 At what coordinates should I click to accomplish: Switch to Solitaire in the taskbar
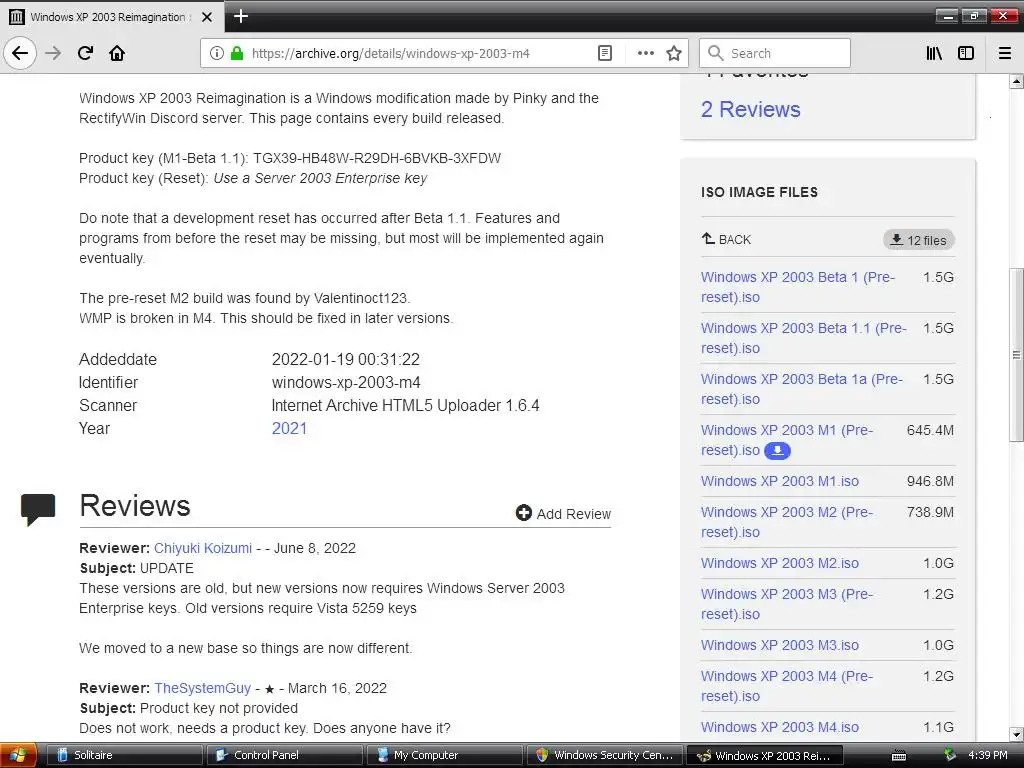(124, 756)
